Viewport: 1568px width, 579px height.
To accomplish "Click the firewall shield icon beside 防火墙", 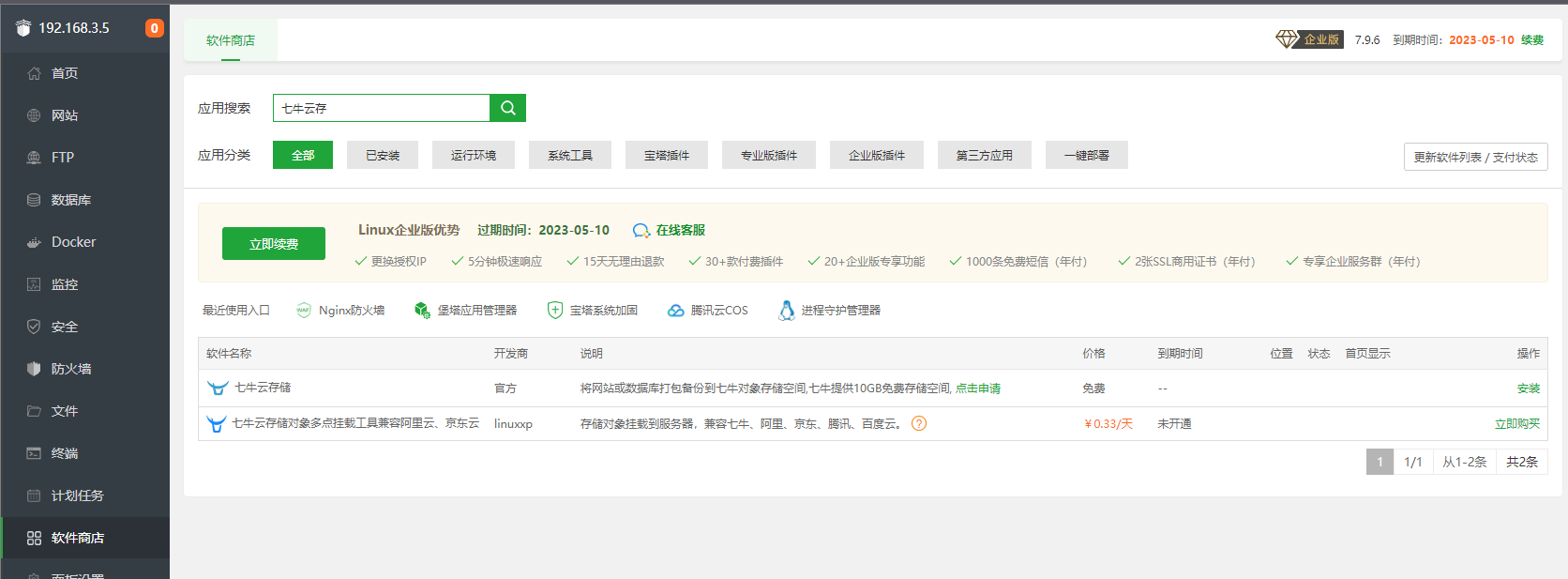I will [34, 369].
